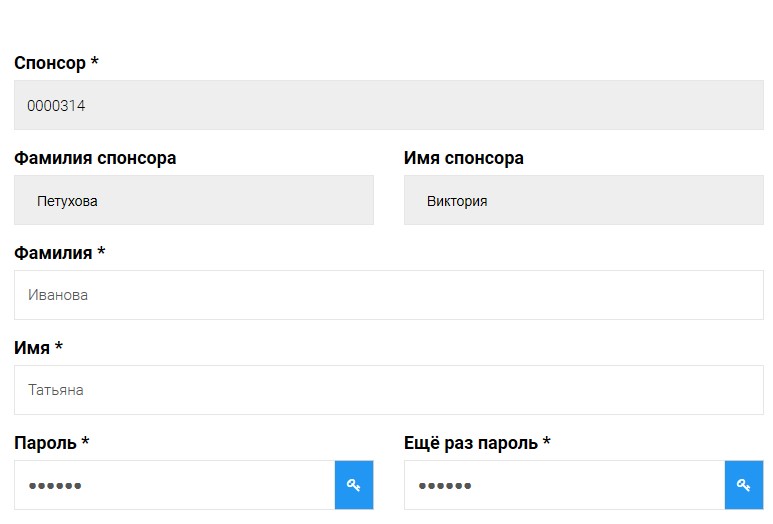Image resolution: width=773 pixels, height=524 pixels.
Task: Select the Фамилия спонсора field with Петухова
Action: point(194,200)
